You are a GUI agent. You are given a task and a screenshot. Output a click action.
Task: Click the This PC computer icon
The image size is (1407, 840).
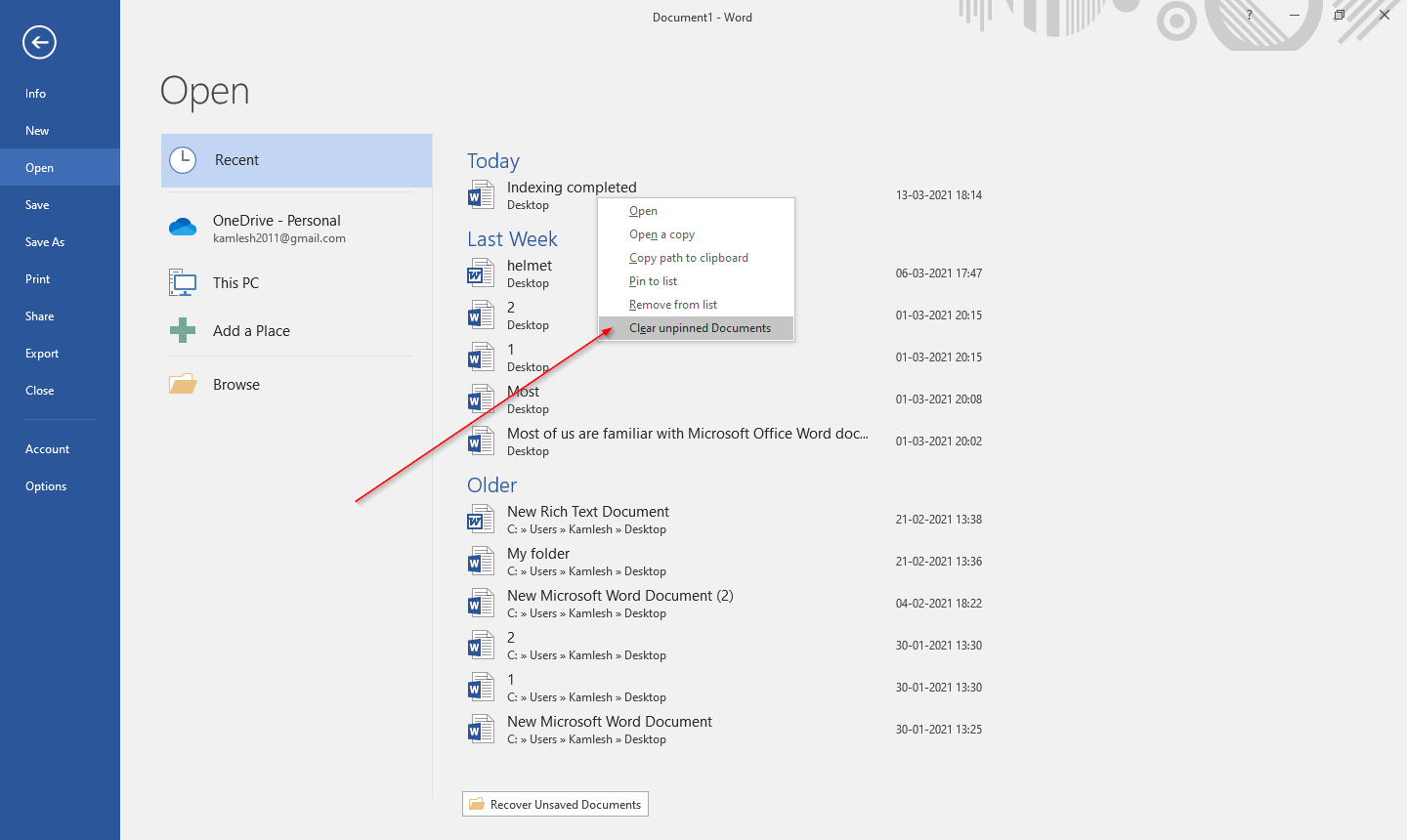coord(183,282)
